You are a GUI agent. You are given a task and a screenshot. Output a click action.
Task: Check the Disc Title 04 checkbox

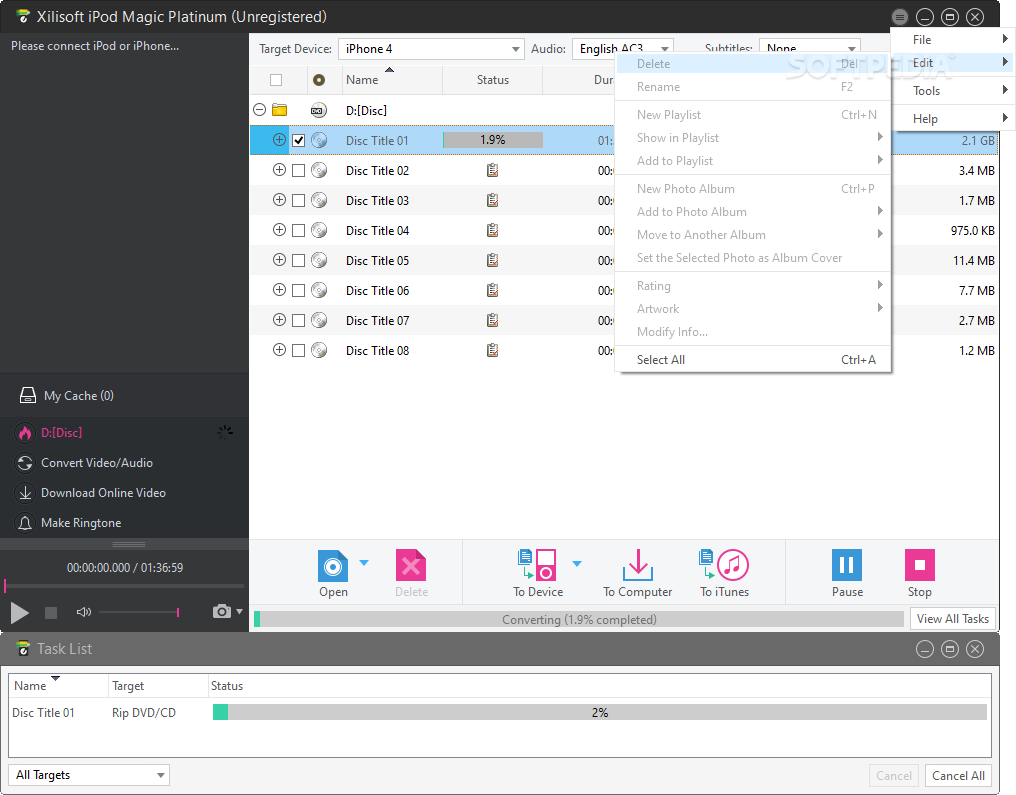click(298, 230)
